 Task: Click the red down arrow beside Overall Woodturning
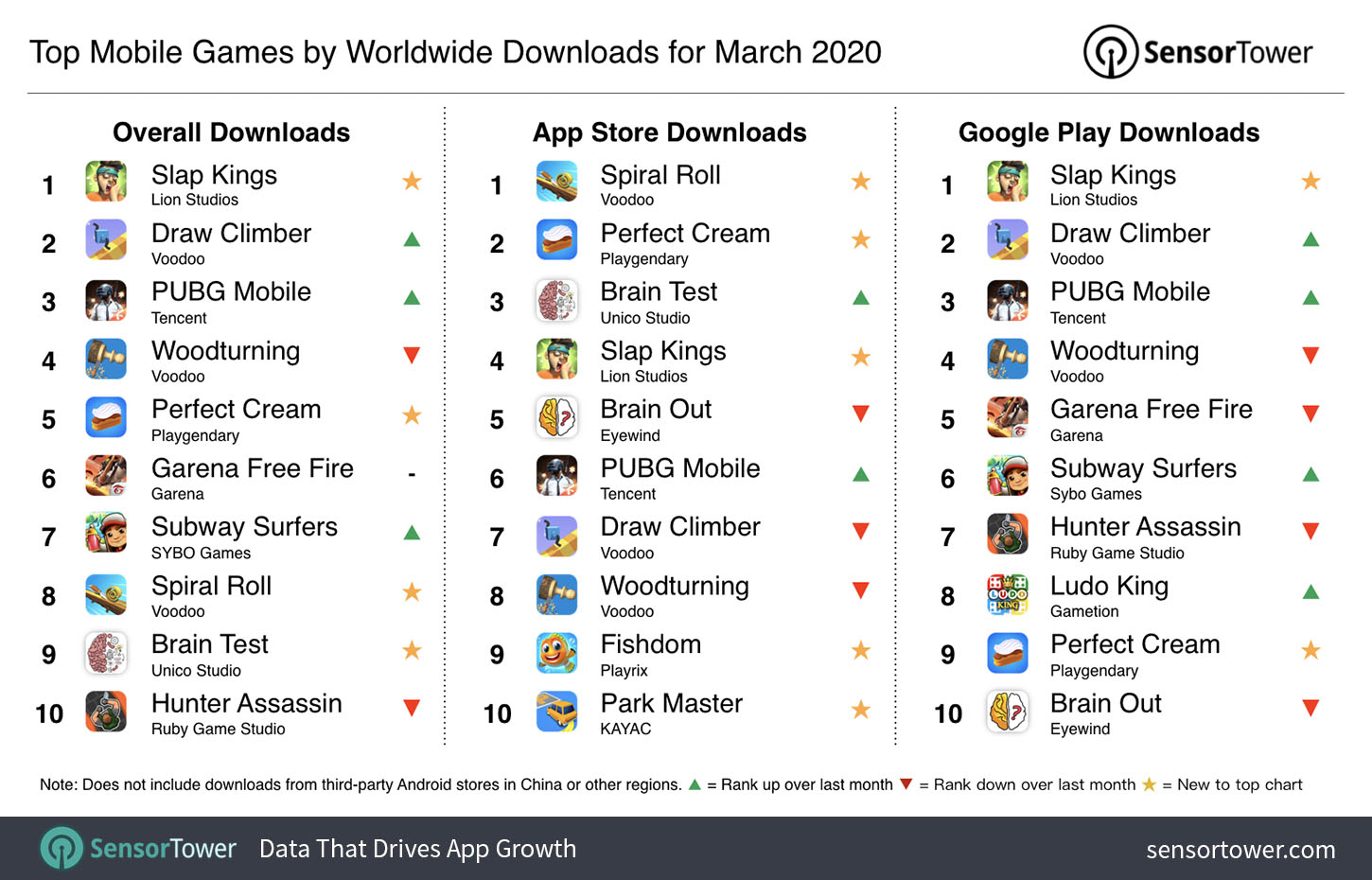[412, 356]
